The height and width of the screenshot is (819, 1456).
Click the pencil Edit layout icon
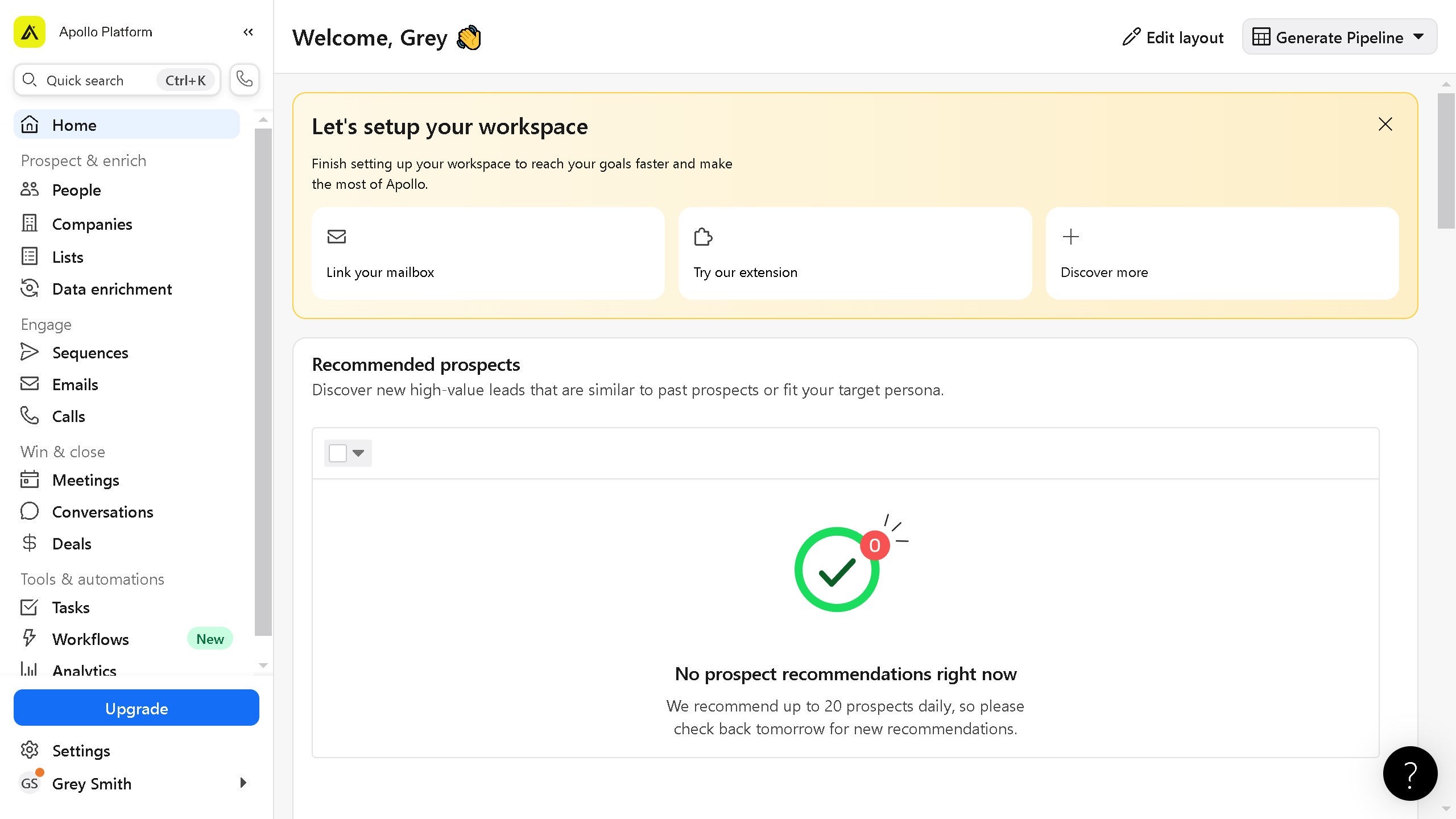tap(1131, 38)
